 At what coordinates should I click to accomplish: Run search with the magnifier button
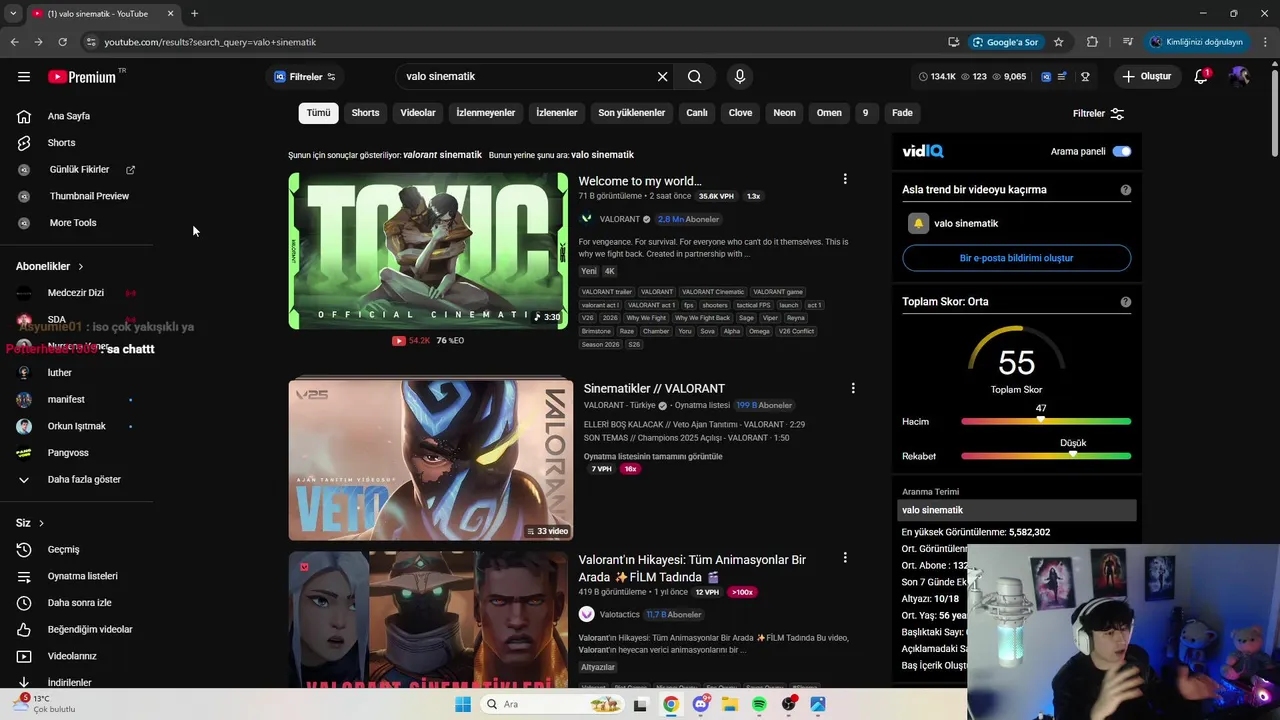pos(695,76)
